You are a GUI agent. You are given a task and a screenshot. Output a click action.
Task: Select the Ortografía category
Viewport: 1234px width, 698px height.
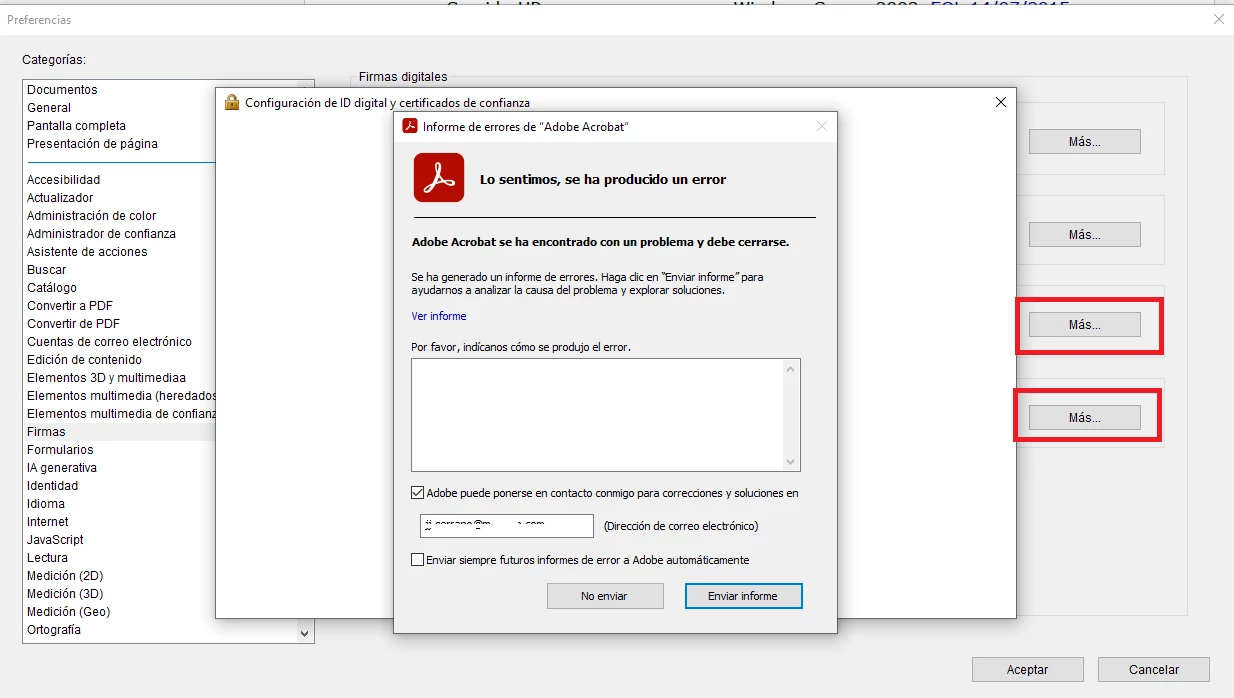54,630
